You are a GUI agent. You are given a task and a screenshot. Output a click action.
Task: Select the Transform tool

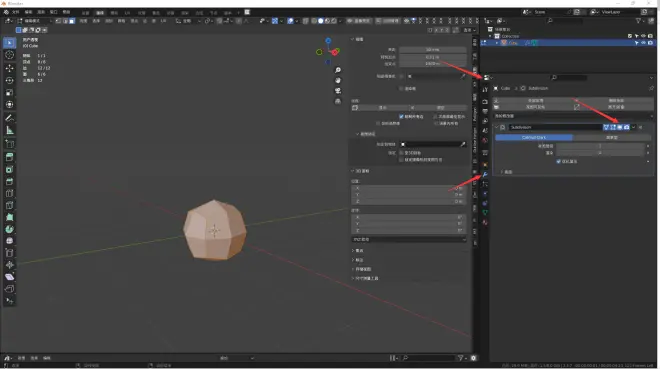10,105
